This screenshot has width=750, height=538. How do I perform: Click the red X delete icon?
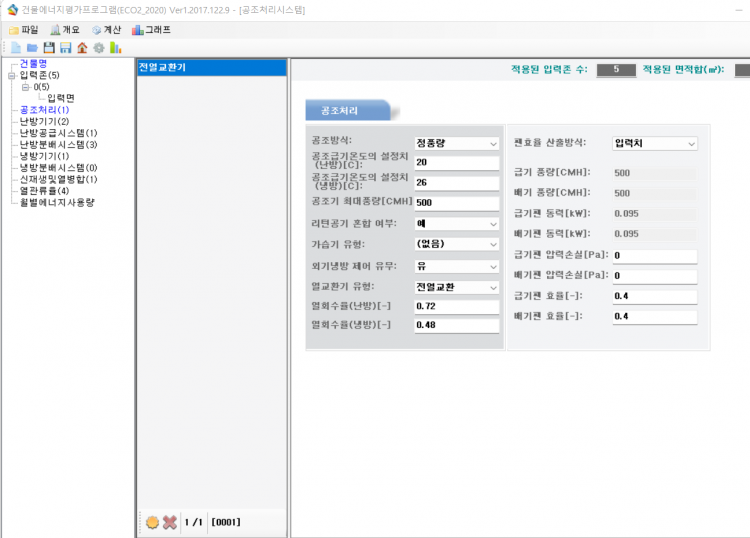[x=170, y=522]
